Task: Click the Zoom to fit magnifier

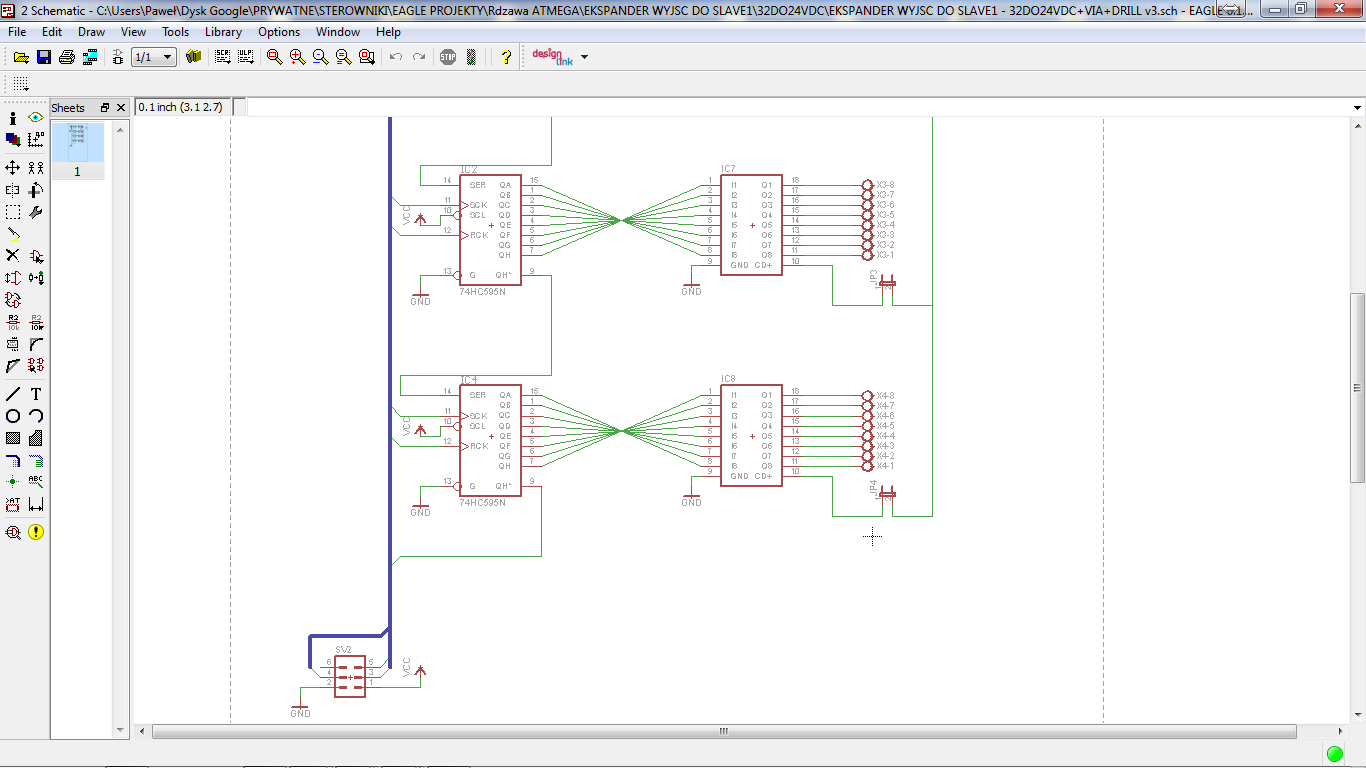Action: click(x=274, y=57)
